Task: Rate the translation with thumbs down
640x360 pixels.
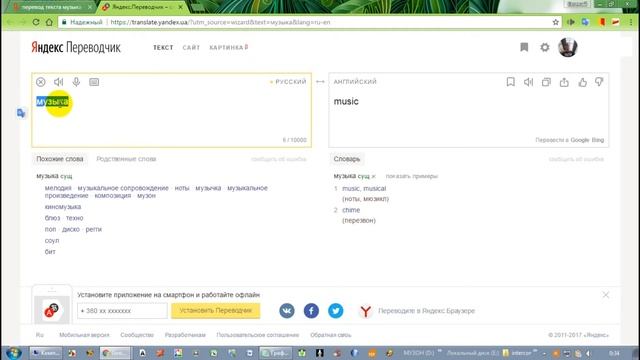Action: point(599,82)
